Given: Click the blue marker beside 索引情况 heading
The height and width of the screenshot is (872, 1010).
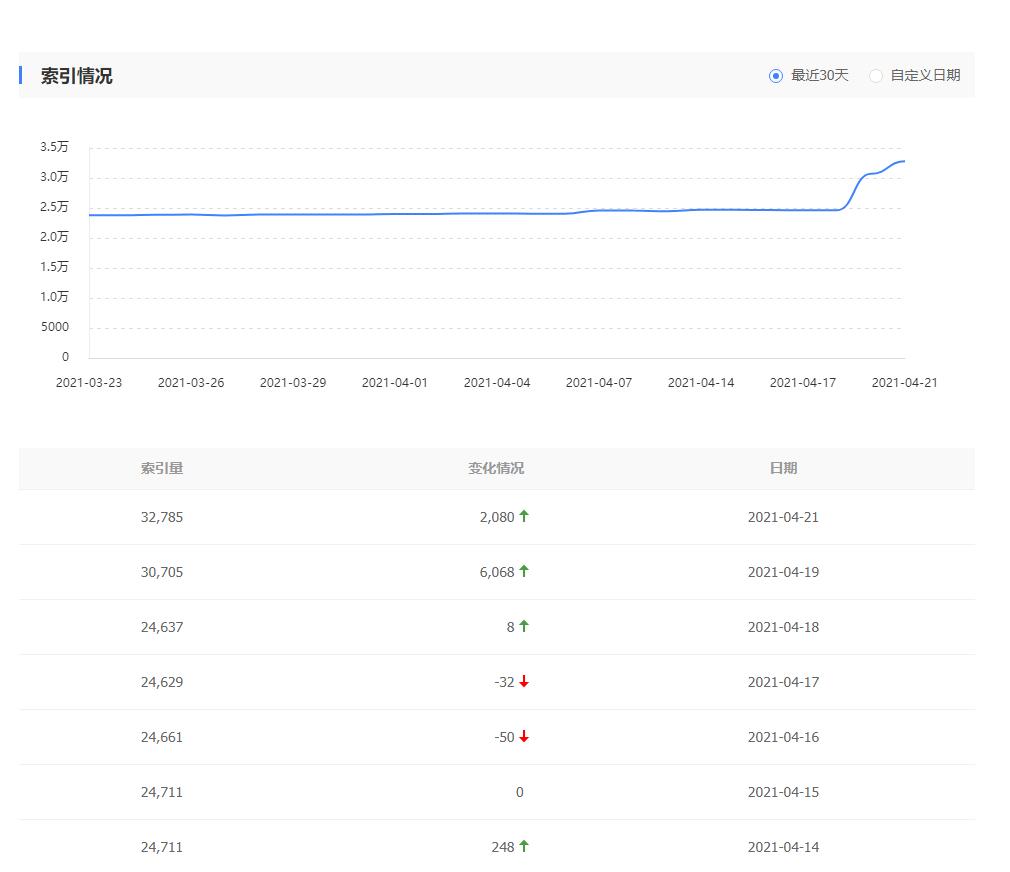Looking at the screenshot, I should tap(20, 75).
